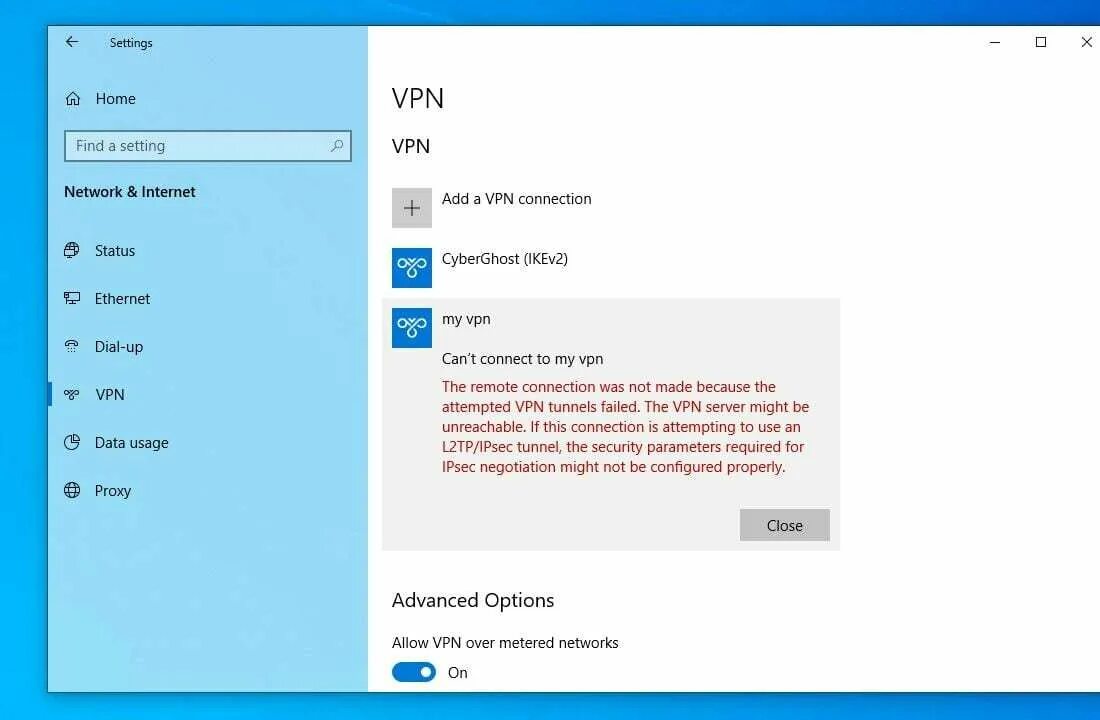Click the Network & Internet heading

(130, 192)
